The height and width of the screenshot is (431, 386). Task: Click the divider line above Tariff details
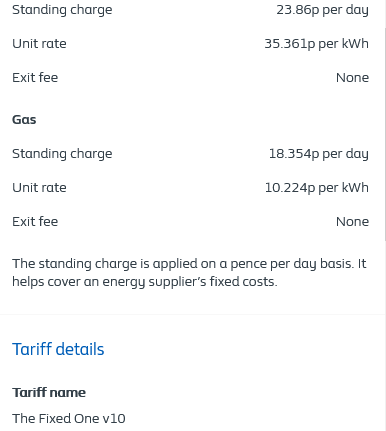coord(192,314)
